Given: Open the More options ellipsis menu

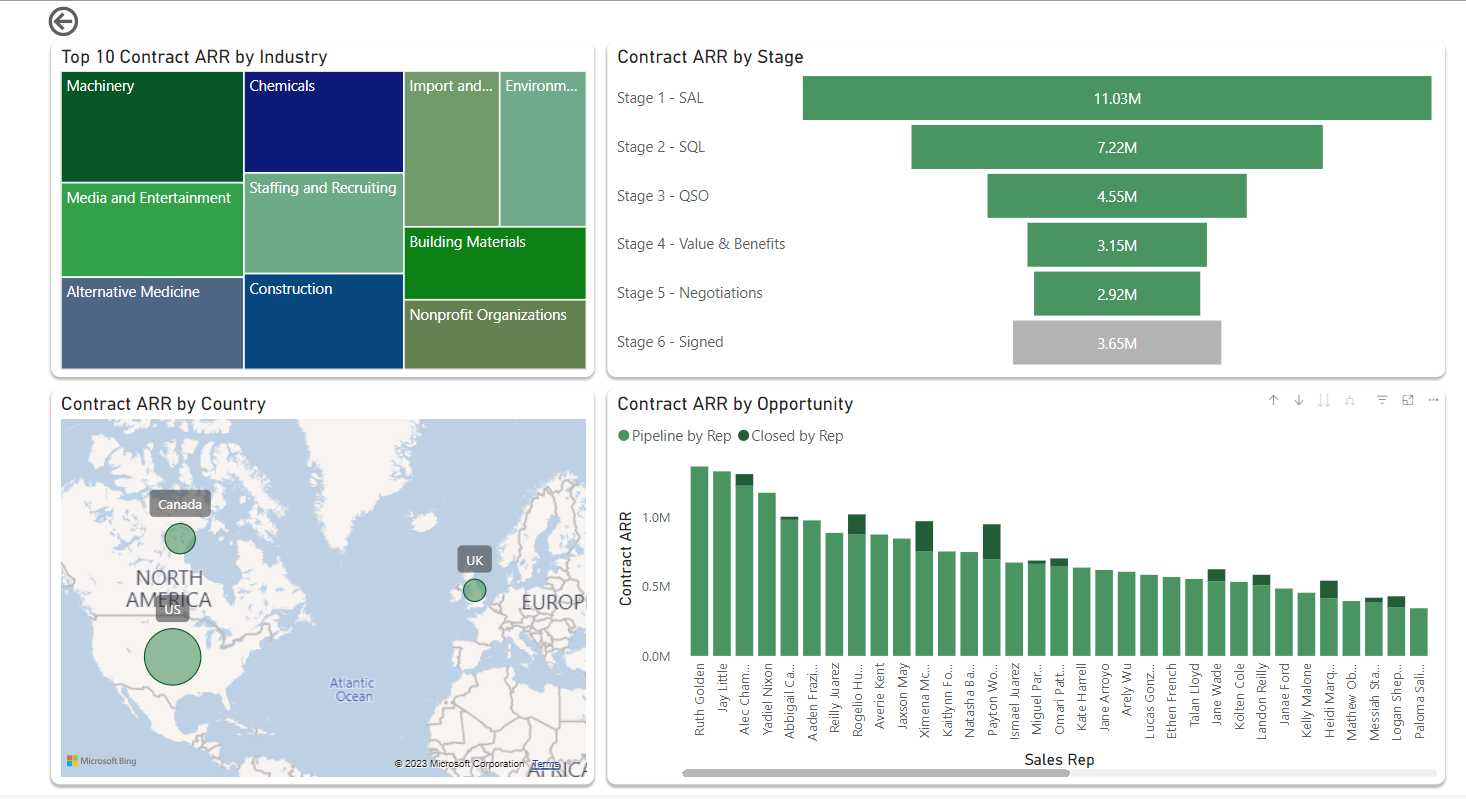Looking at the screenshot, I should pyautogui.click(x=1433, y=400).
